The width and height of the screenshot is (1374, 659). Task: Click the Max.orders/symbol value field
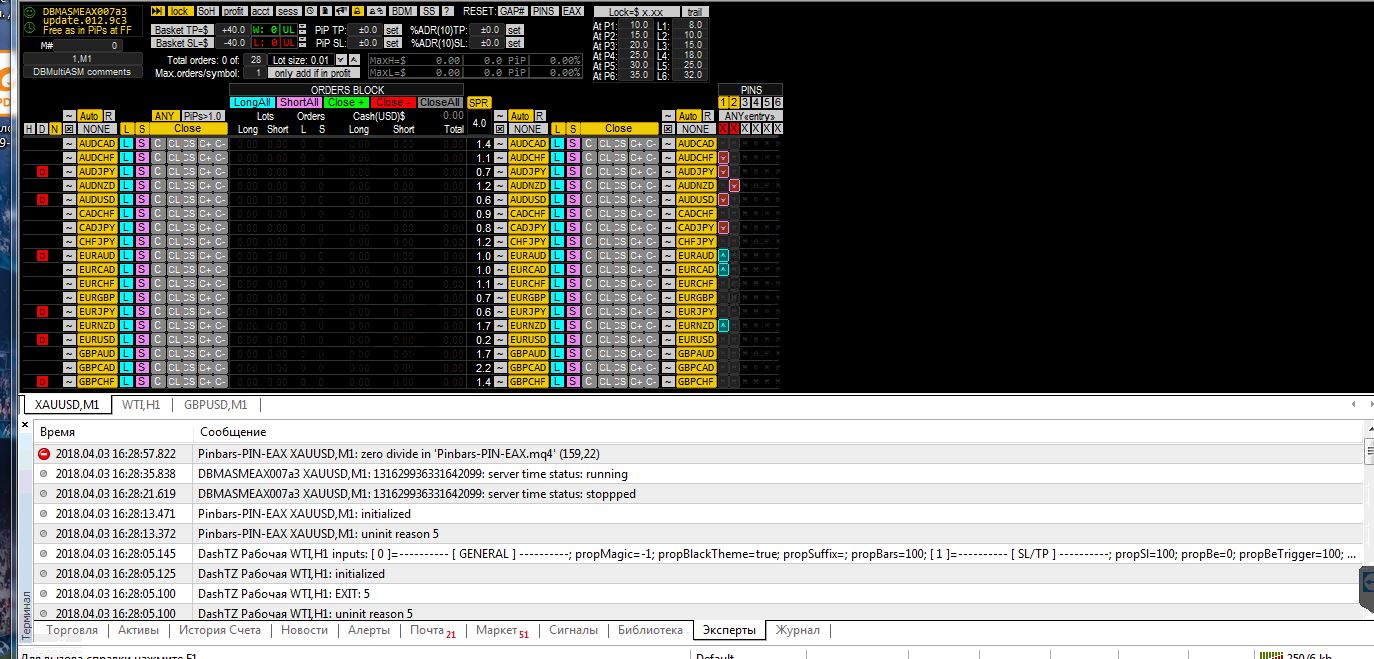pyautogui.click(x=255, y=73)
